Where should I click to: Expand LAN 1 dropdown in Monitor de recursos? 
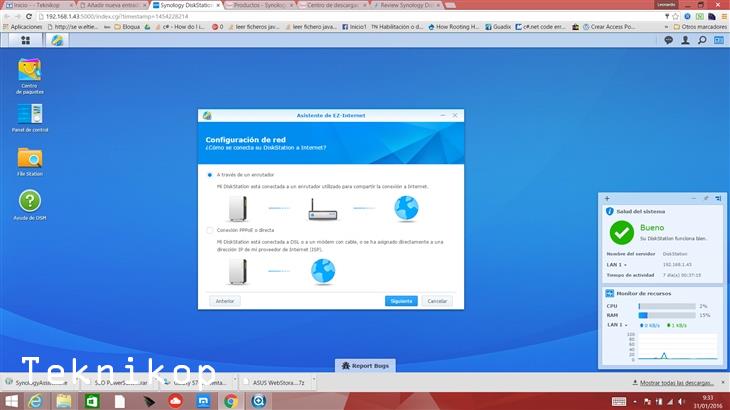[618, 325]
